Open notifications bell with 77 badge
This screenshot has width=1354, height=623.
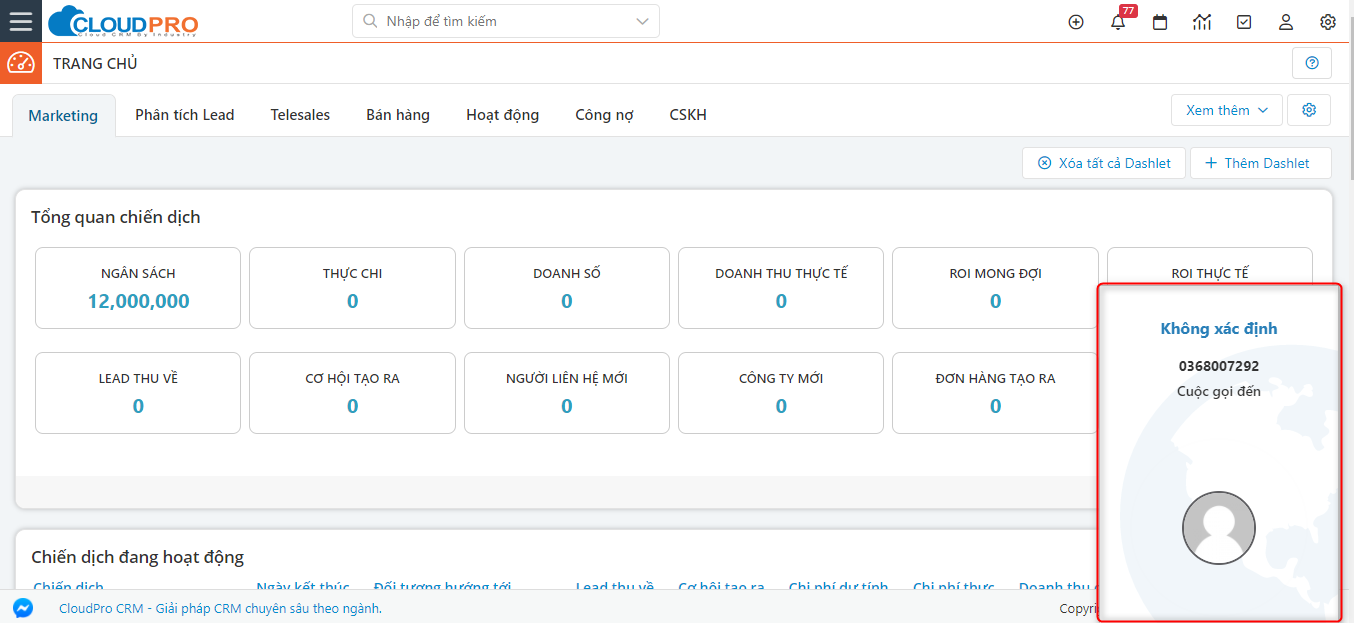(x=1119, y=22)
